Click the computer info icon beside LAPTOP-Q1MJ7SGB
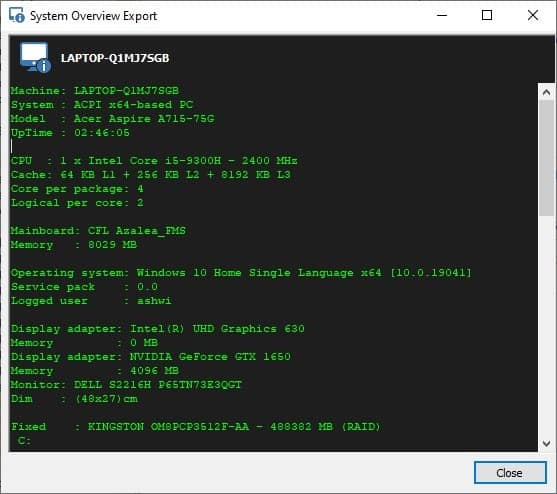This screenshot has width=557, height=494. tap(35, 57)
